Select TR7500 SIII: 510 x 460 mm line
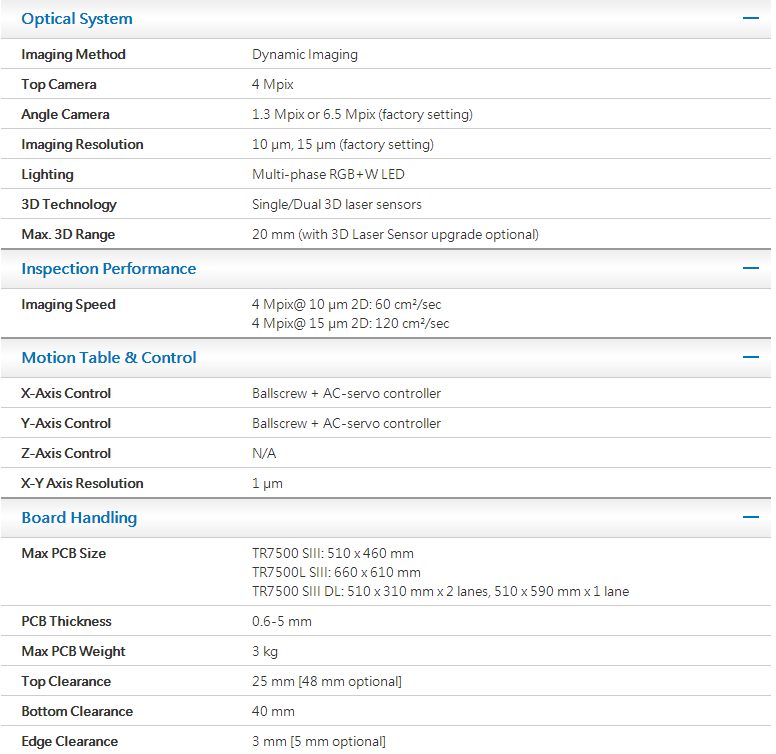Screen dimensions: 776x754 [333, 554]
